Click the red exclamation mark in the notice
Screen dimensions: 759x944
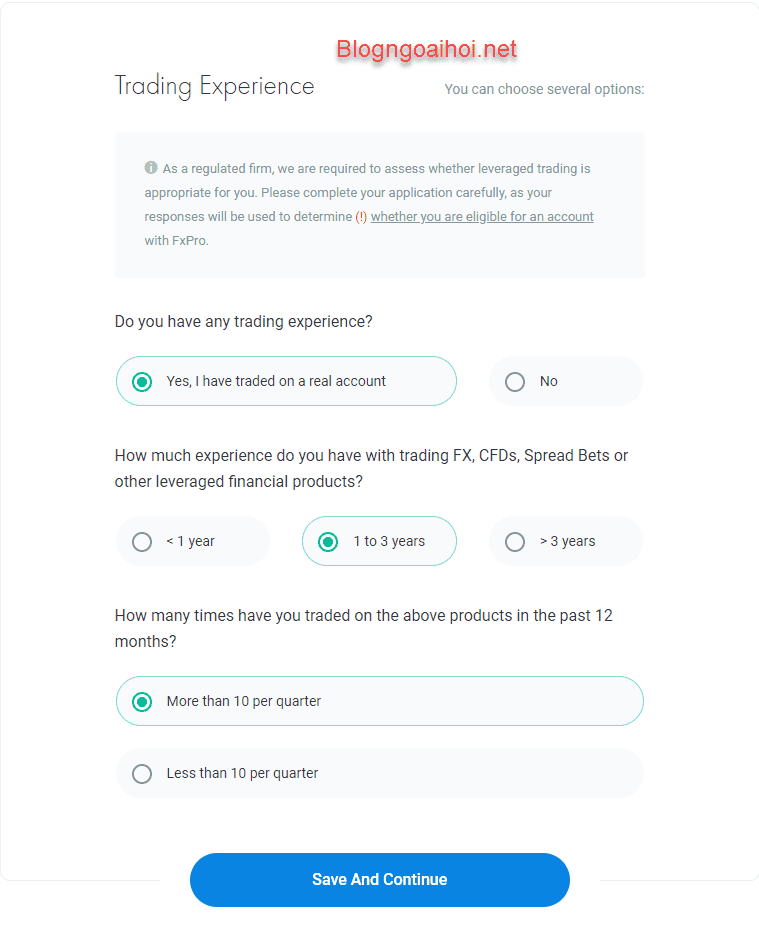[x=361, y=217]
